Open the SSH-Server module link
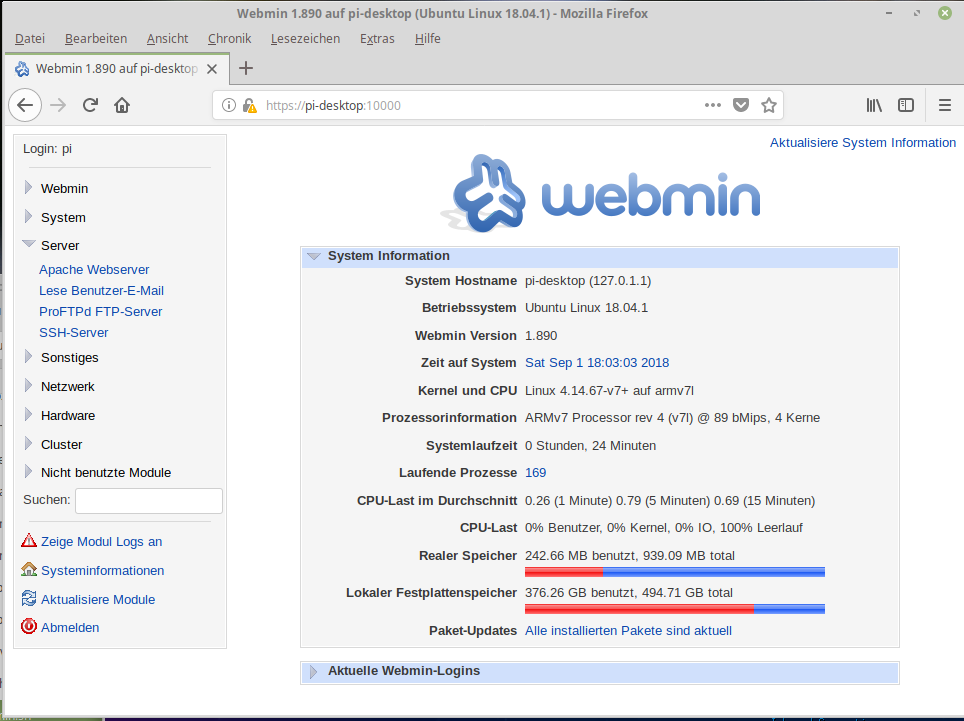 (73, 333)
